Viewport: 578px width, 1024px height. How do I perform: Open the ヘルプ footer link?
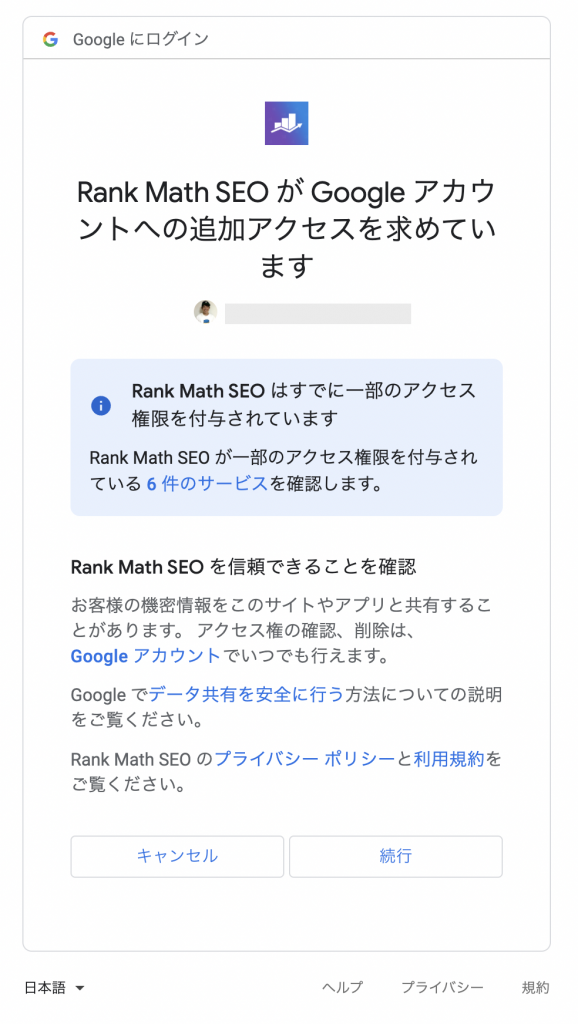(x=342, y=987)
